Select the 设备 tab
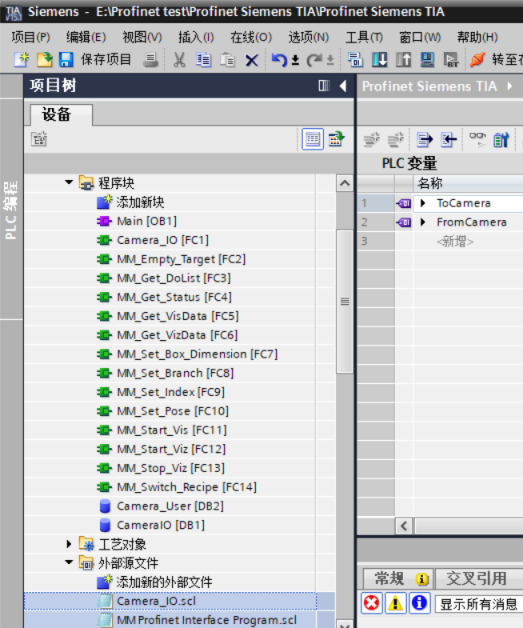Screen dimensions: 523x628 point(61,115)
